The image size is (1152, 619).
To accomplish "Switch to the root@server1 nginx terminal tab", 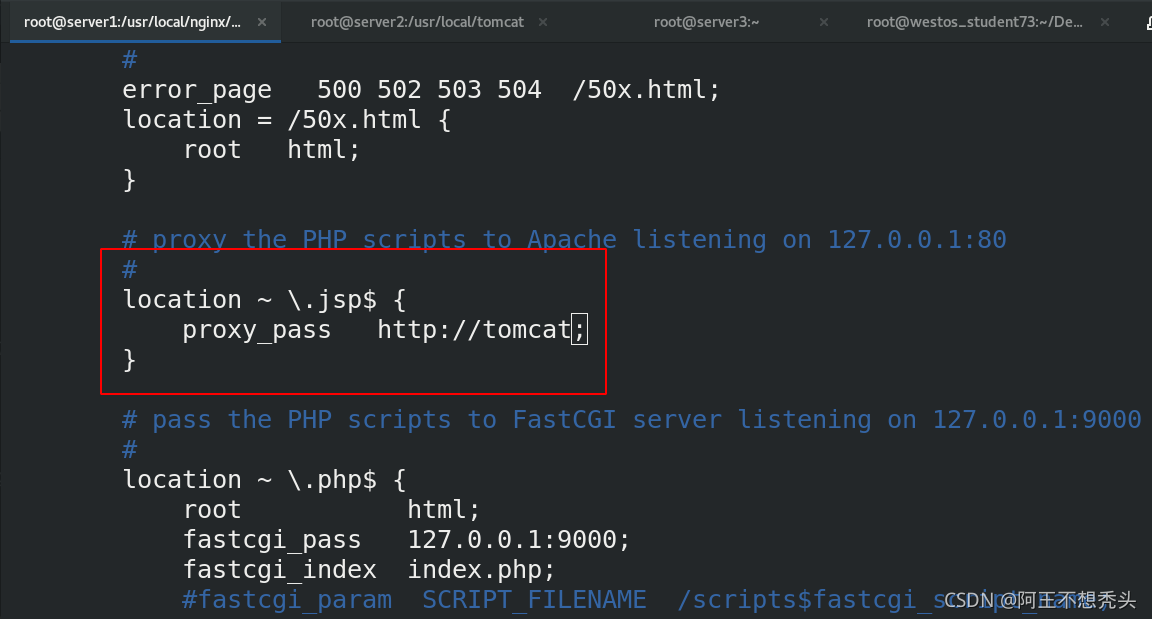I will click(x=132, y=22).
